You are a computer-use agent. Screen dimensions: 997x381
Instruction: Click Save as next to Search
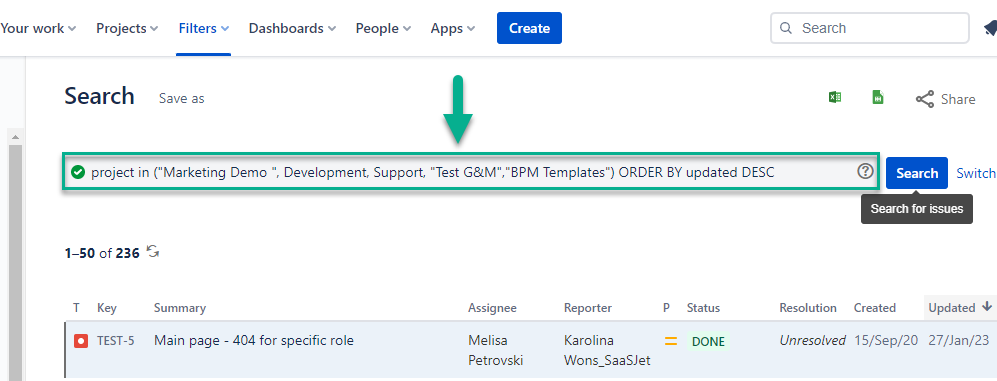point(182,99)
